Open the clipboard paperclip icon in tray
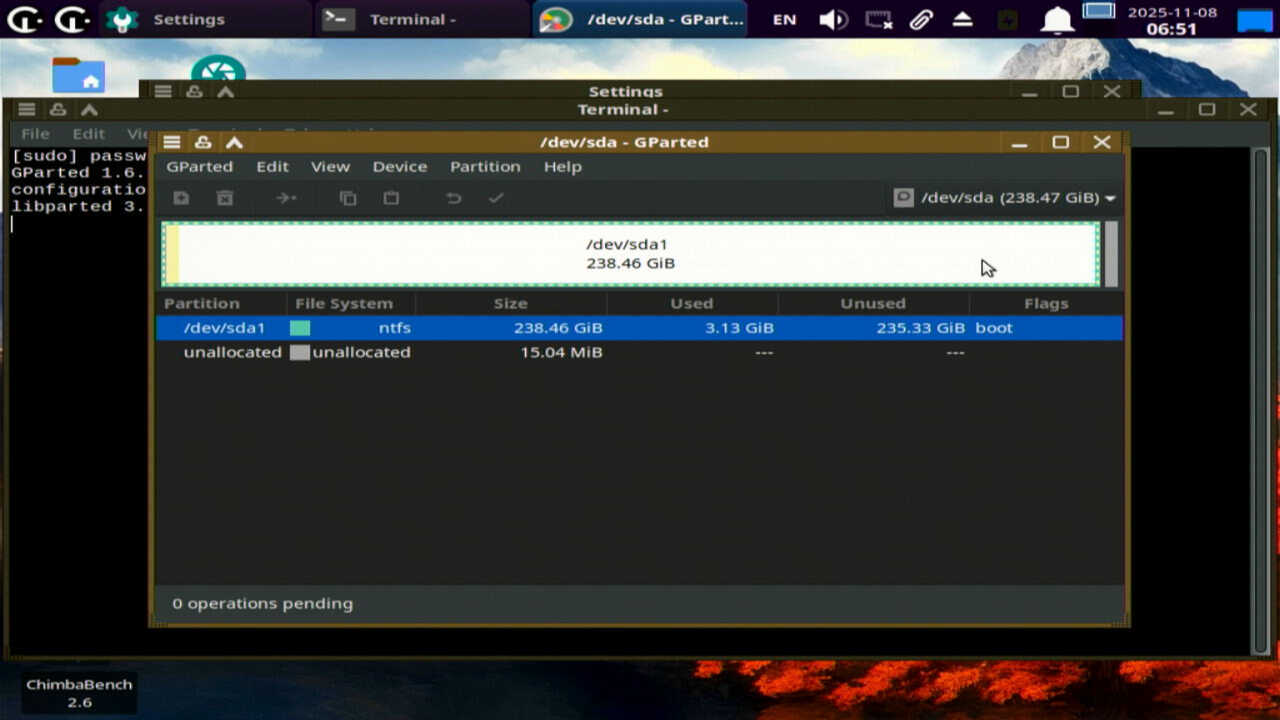The width and height of the screenshot is (1280, 720). click(921, 19)
